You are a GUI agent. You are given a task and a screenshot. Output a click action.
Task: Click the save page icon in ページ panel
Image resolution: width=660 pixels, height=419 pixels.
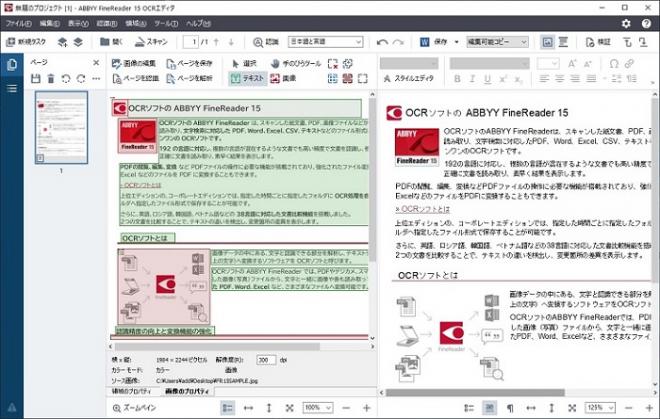click(x=36, y=78)
